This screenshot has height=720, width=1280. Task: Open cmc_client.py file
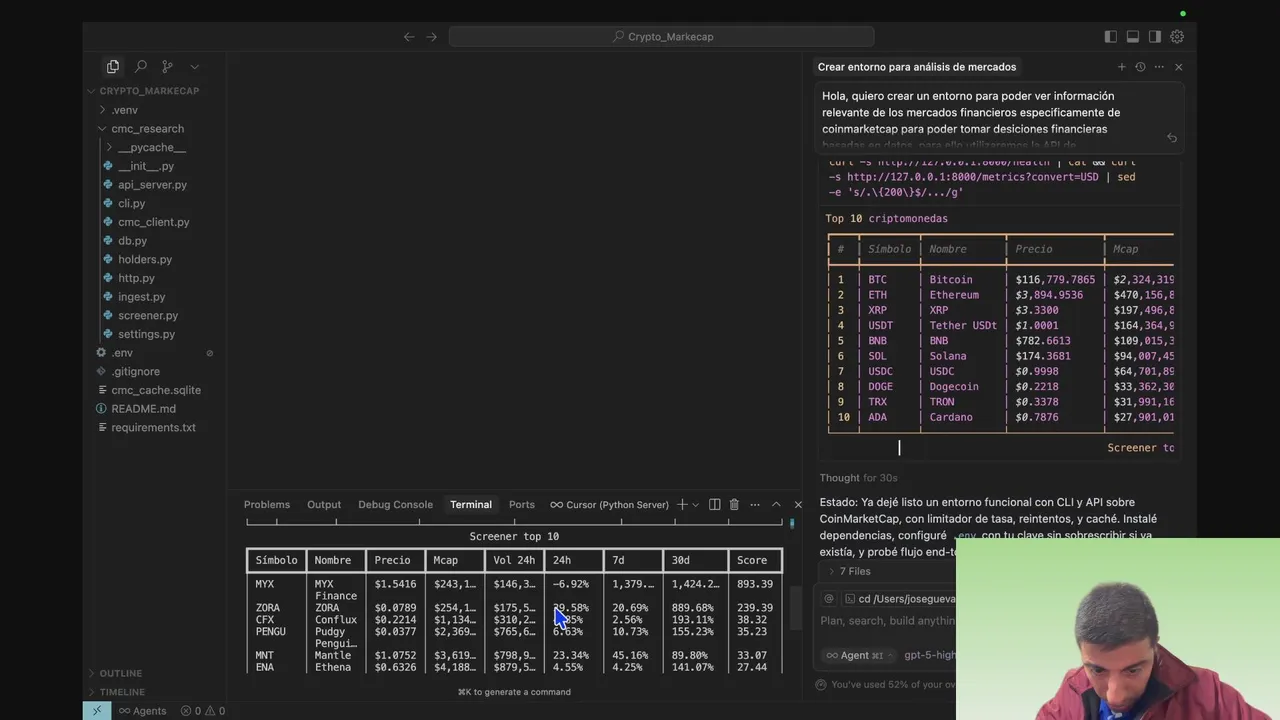[153, 222]
